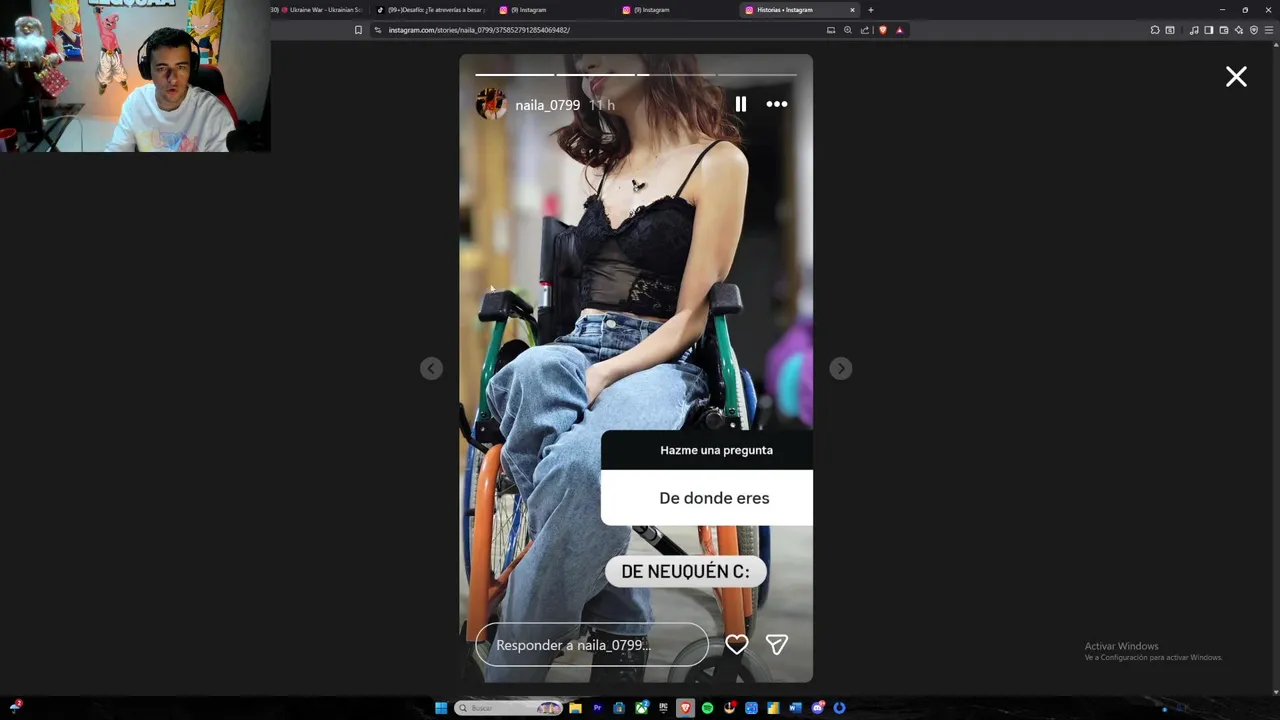Open the naila_0799 username link

pos(548,105)
